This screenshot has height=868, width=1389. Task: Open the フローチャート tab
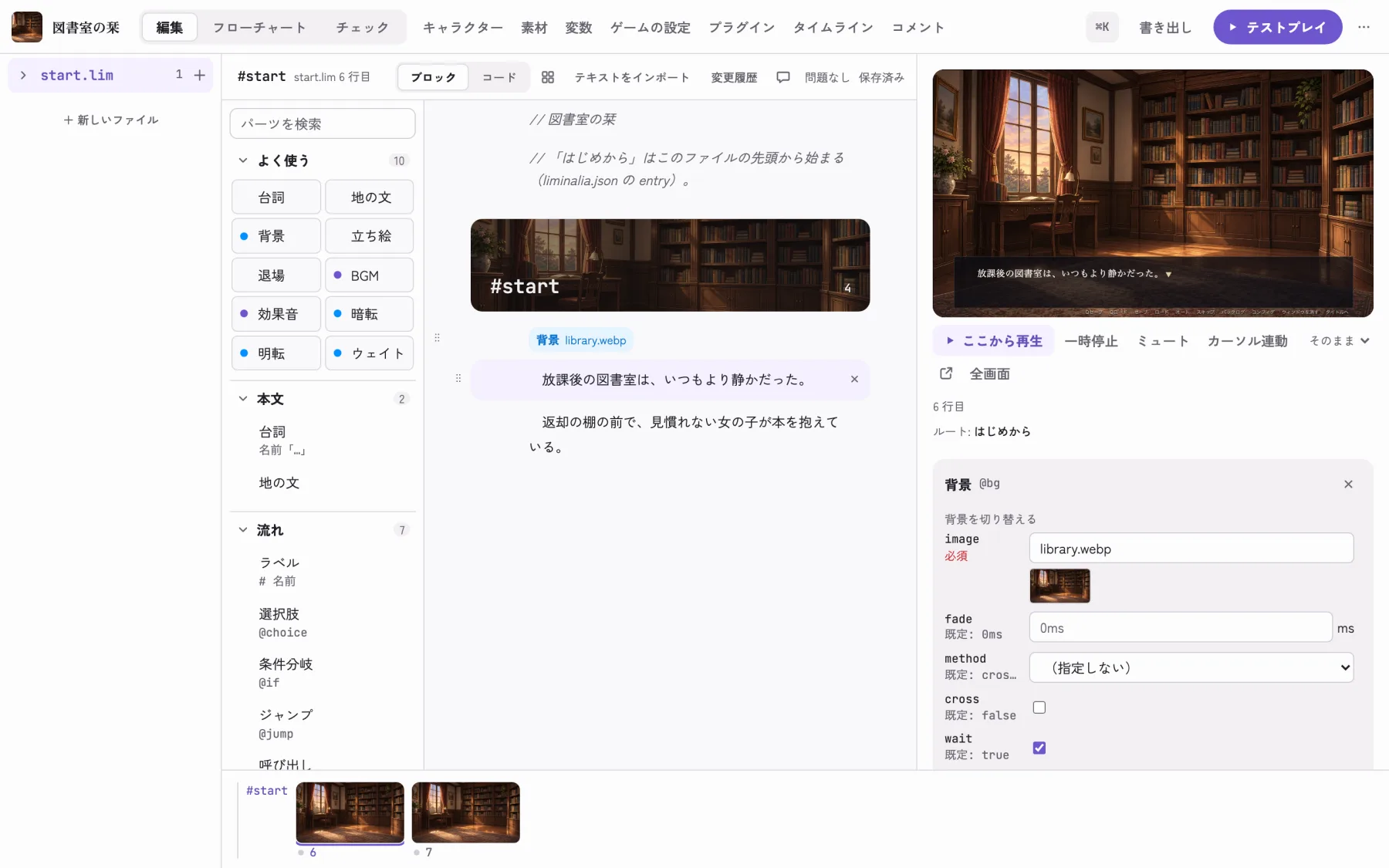(x=260, y=27)
